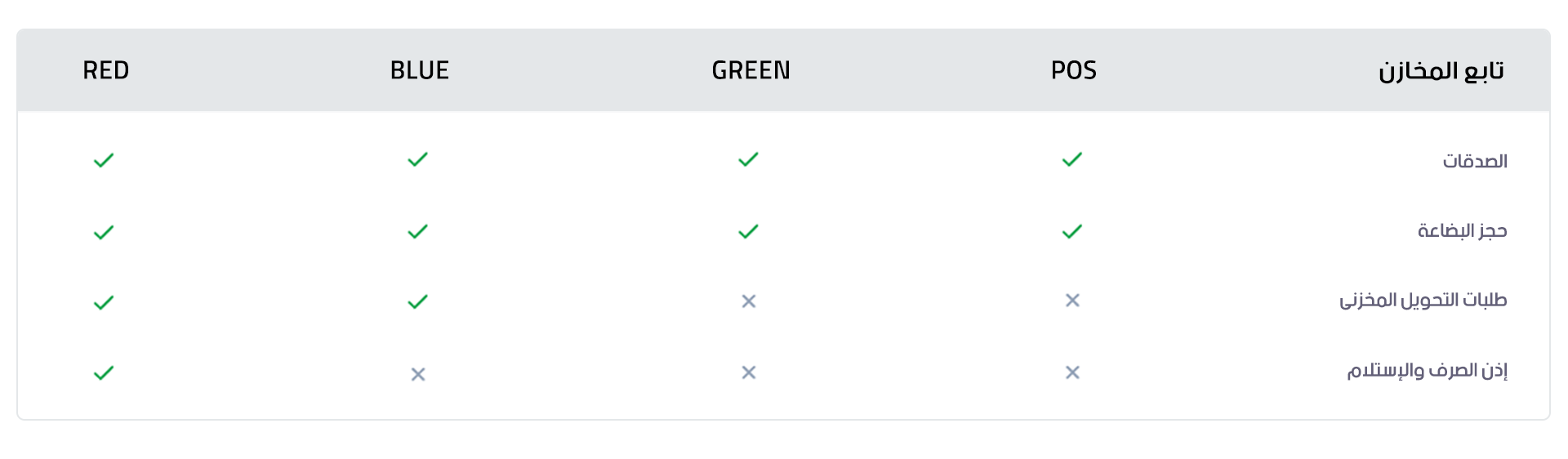Screen dimensions: 1568x459
Task: Click the تابع المخازن table heading
Action: 1441,71
